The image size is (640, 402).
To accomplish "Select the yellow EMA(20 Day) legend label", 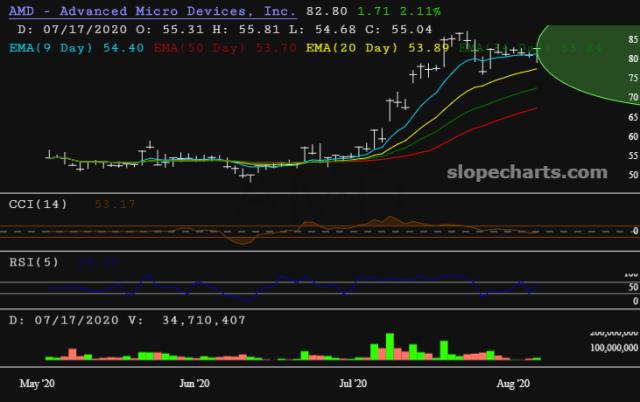I will (352, 48).
